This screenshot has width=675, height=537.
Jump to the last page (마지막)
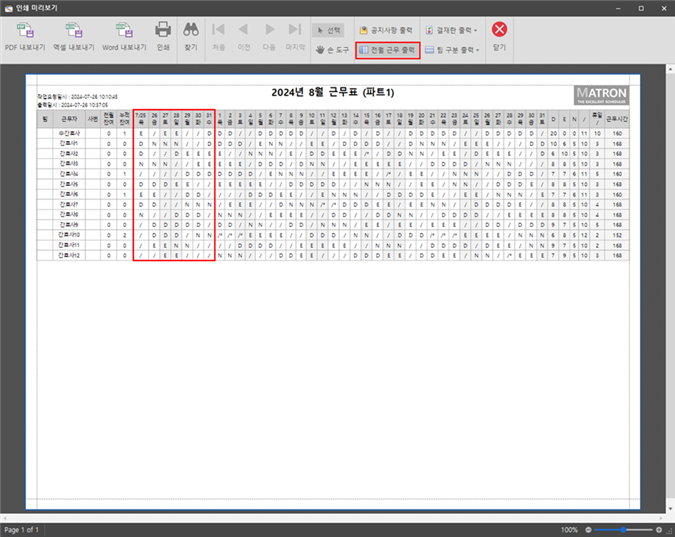(294, 34)
